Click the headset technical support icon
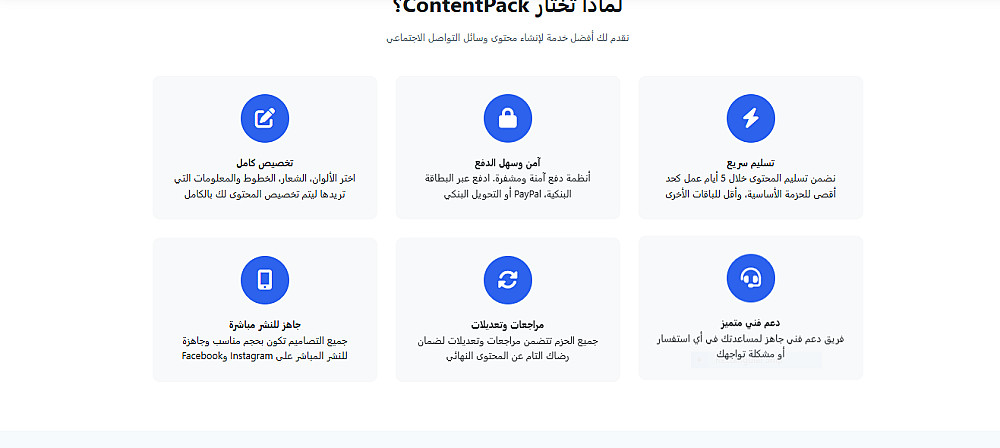 tap(751, 278)
